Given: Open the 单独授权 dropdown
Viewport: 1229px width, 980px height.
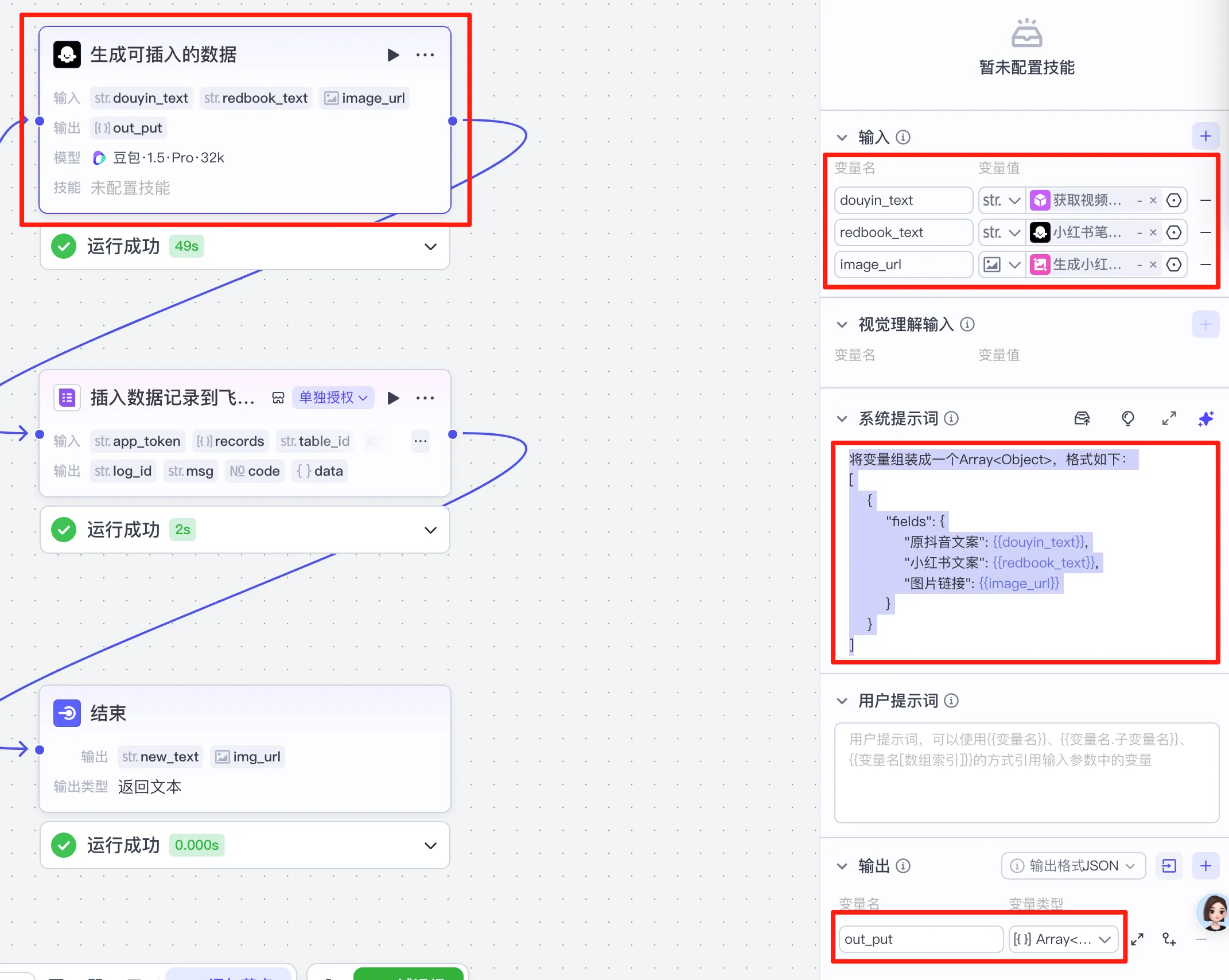Looking at the screenshot, I should (x=333, y=398).
